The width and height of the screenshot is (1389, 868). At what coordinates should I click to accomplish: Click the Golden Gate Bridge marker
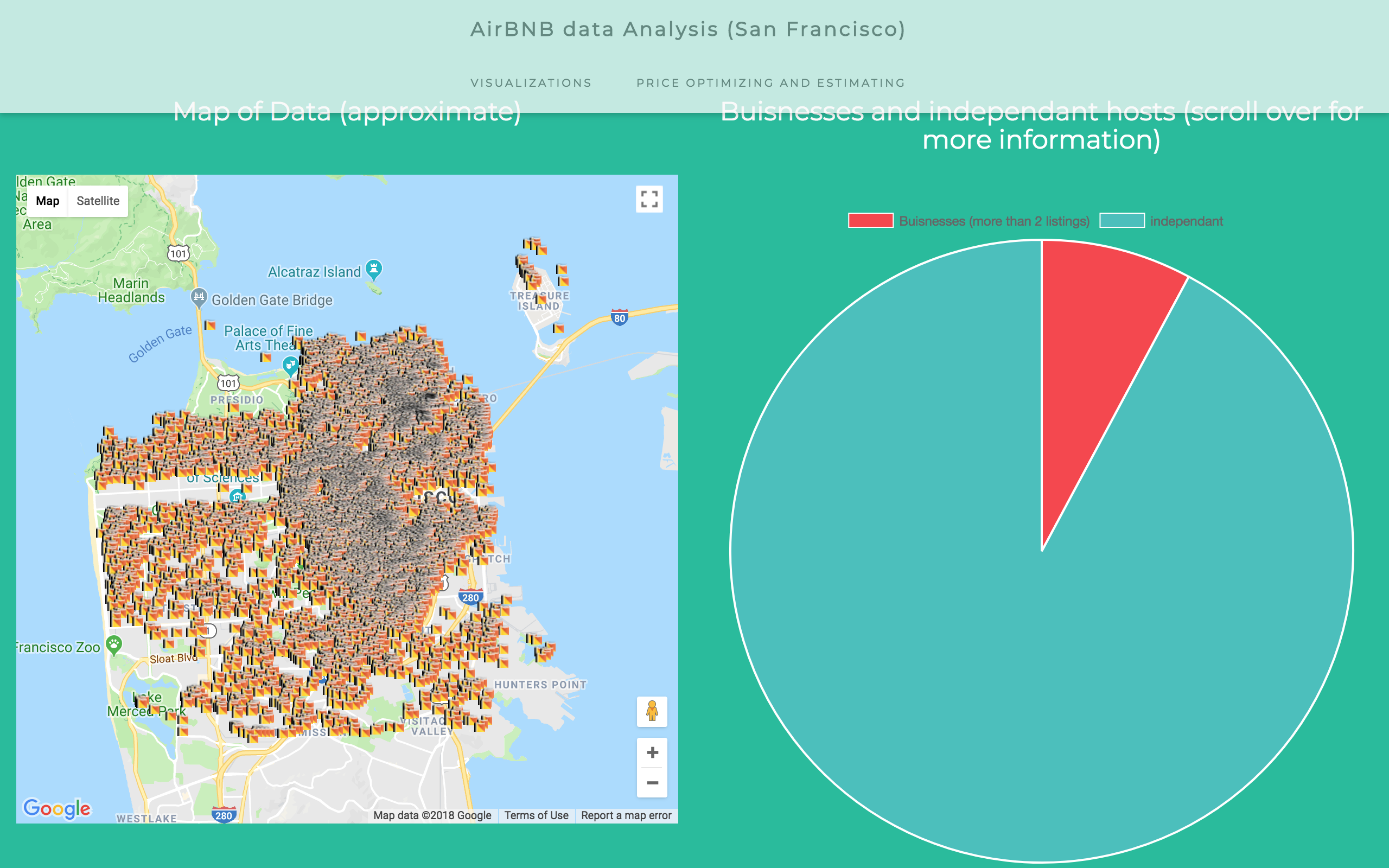[x=199, y=297]
